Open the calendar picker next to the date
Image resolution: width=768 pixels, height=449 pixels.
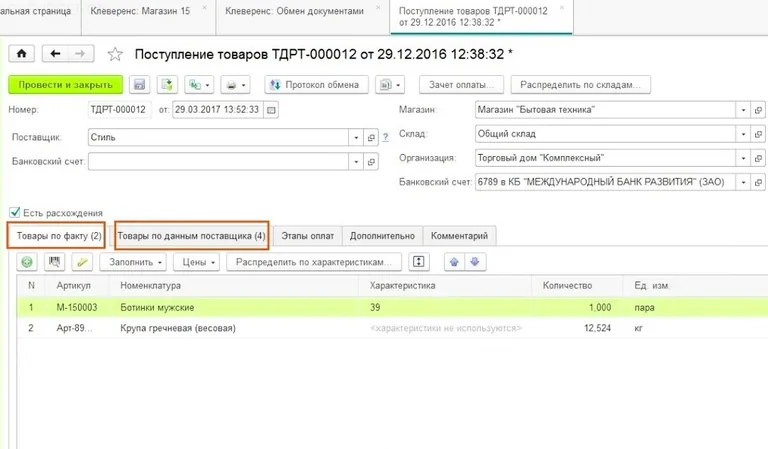tap(272, 109)
